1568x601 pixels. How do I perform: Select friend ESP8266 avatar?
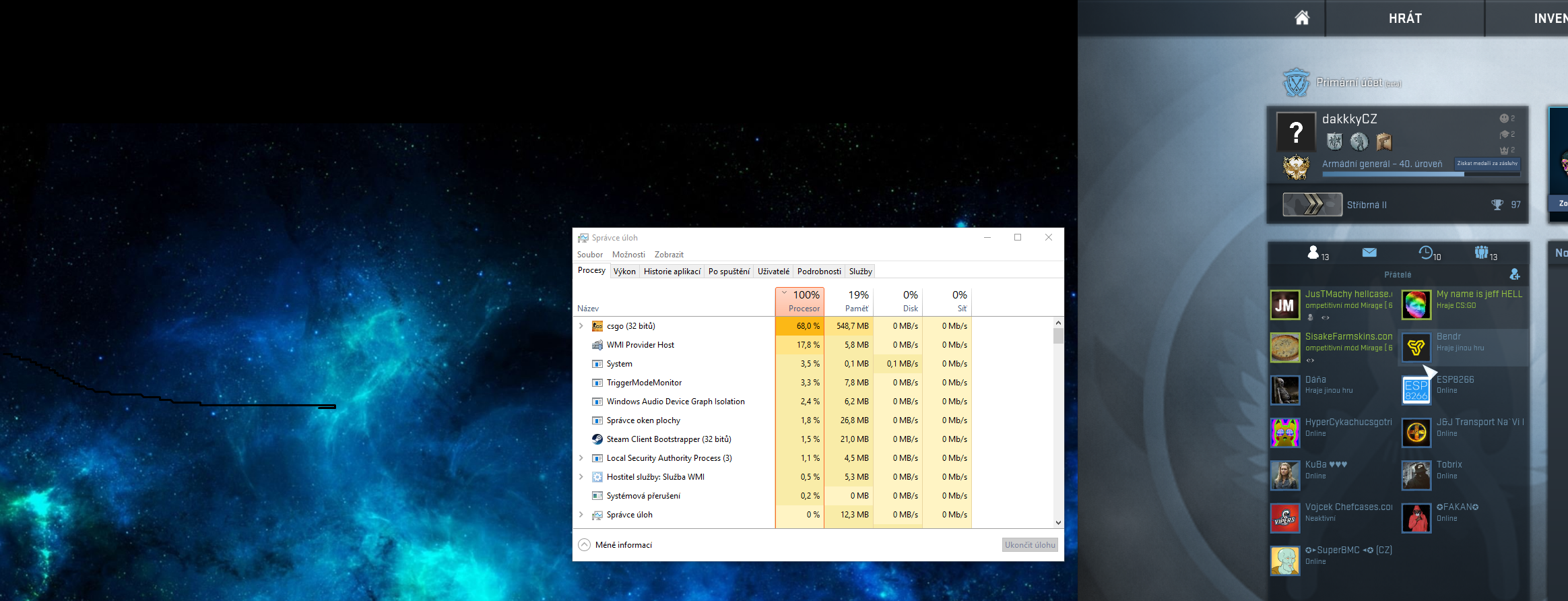(1416, 390)
